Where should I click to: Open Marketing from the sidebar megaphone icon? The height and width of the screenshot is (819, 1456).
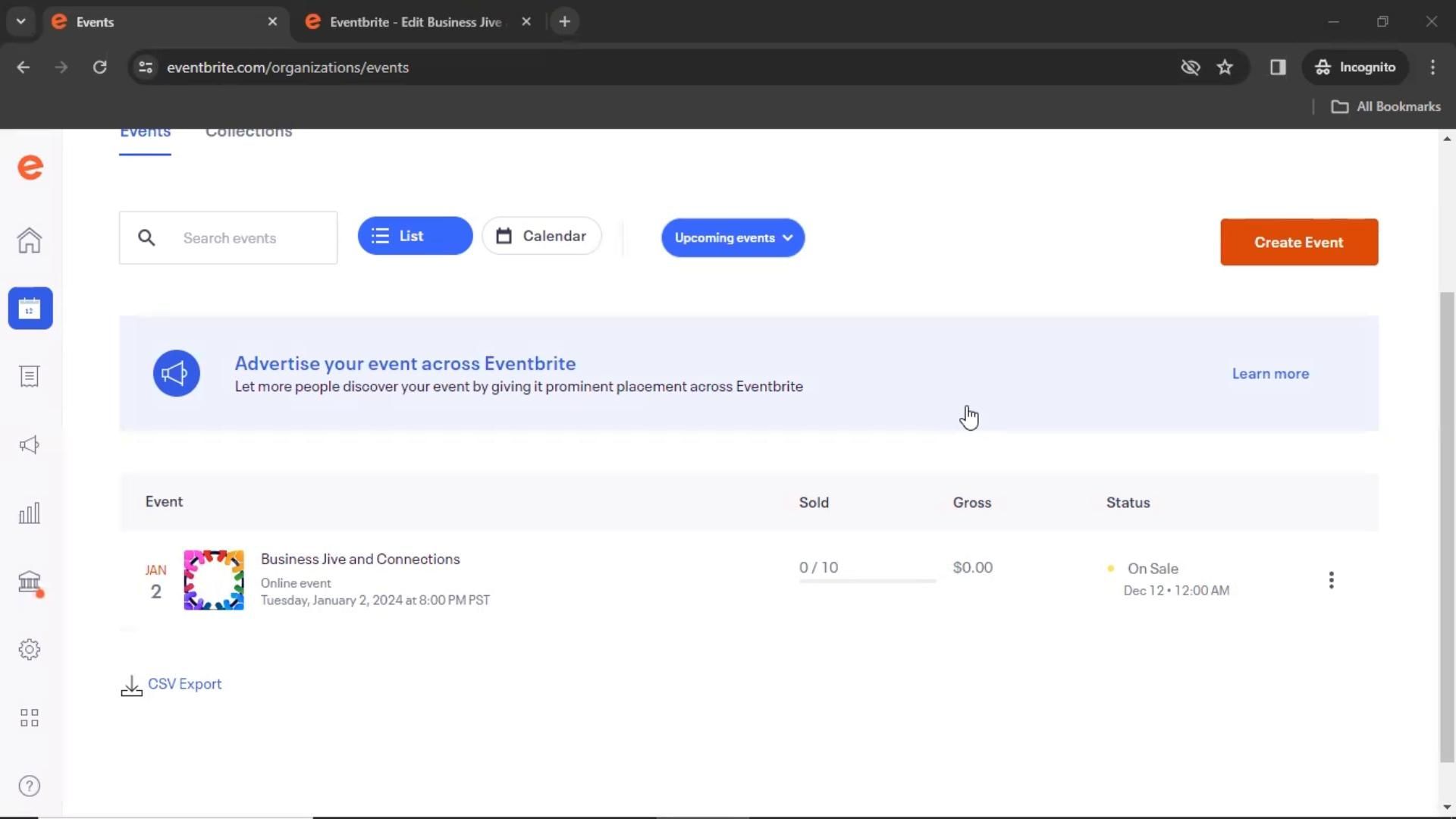(x=30, y=445)
